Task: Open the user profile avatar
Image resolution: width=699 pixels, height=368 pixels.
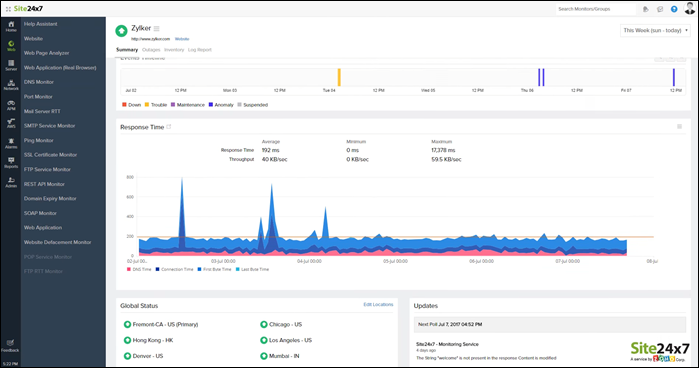Action: coord(690,8)
